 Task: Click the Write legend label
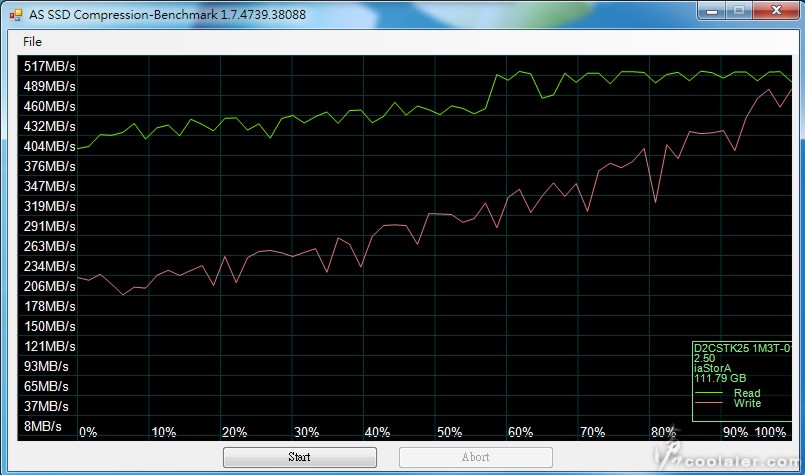[748, 403]
